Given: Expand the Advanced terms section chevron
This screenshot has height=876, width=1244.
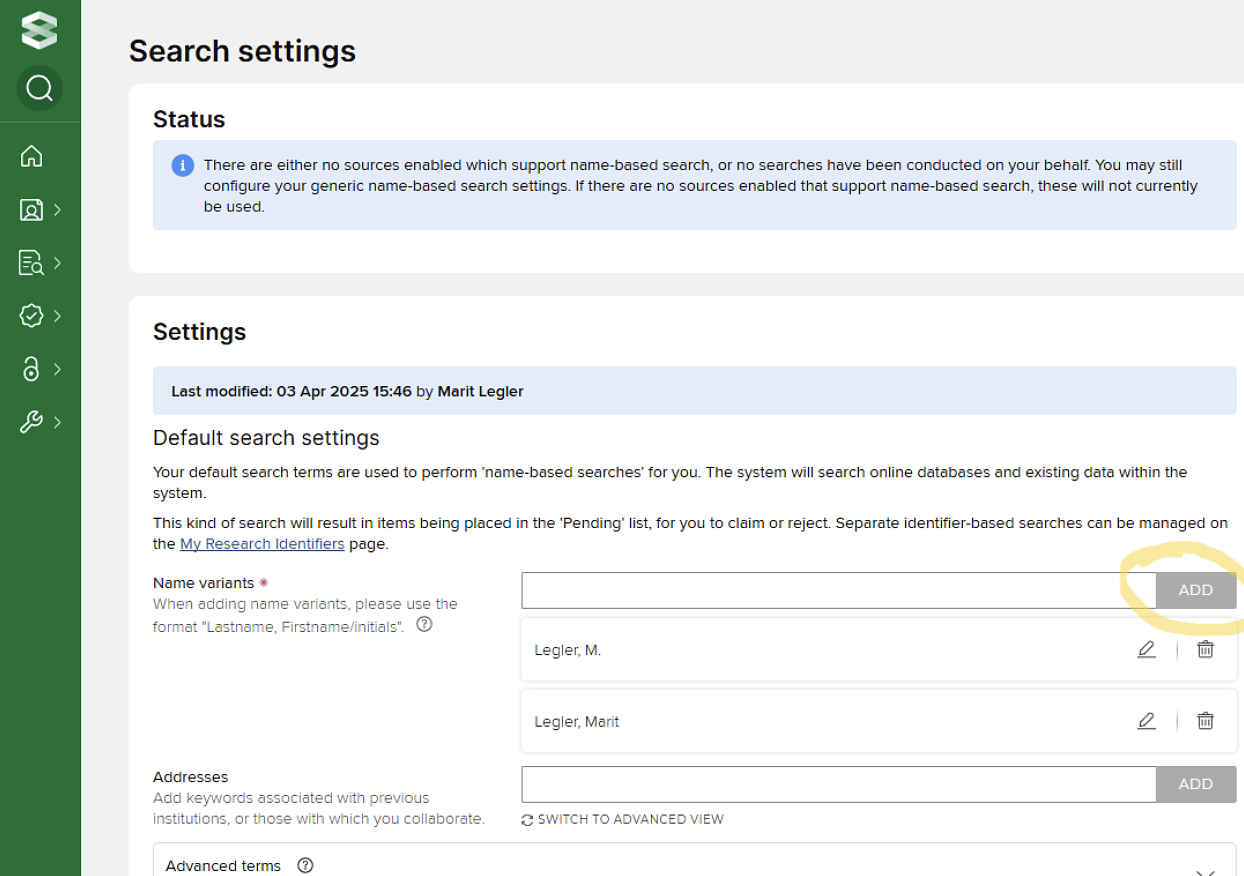Looking at the screenshot, I should 1205,870.
